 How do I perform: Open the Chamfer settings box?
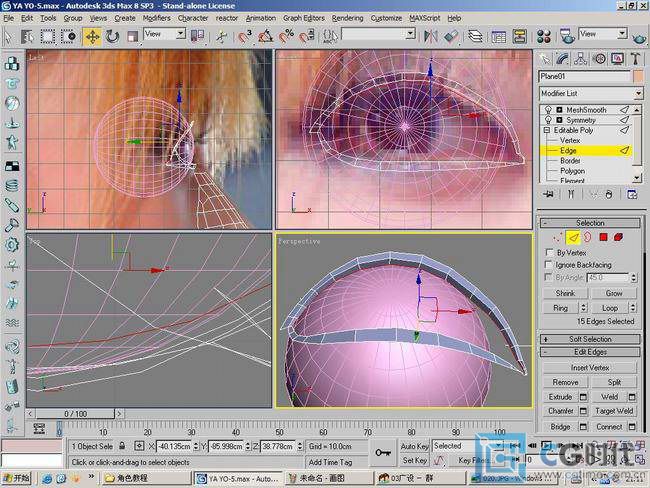click(583, 411)
